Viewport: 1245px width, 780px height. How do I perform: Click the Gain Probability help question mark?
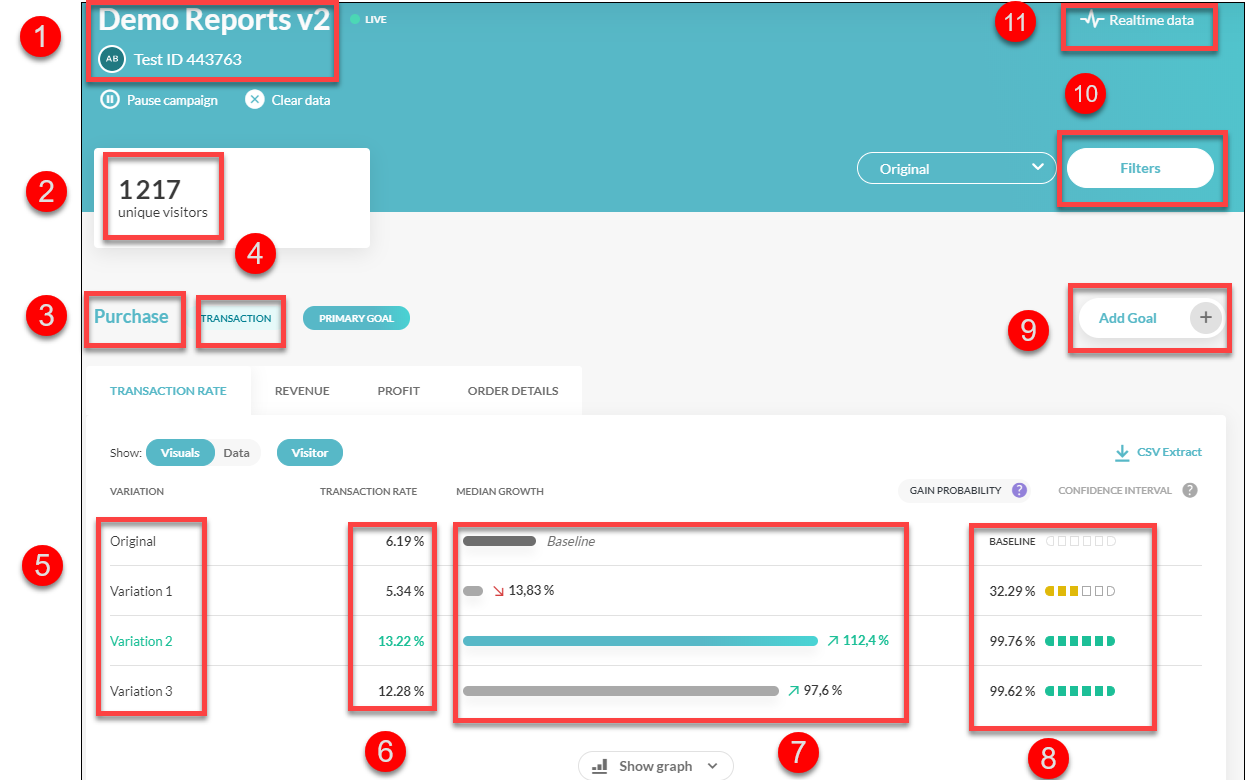[x=1019, y=490]
